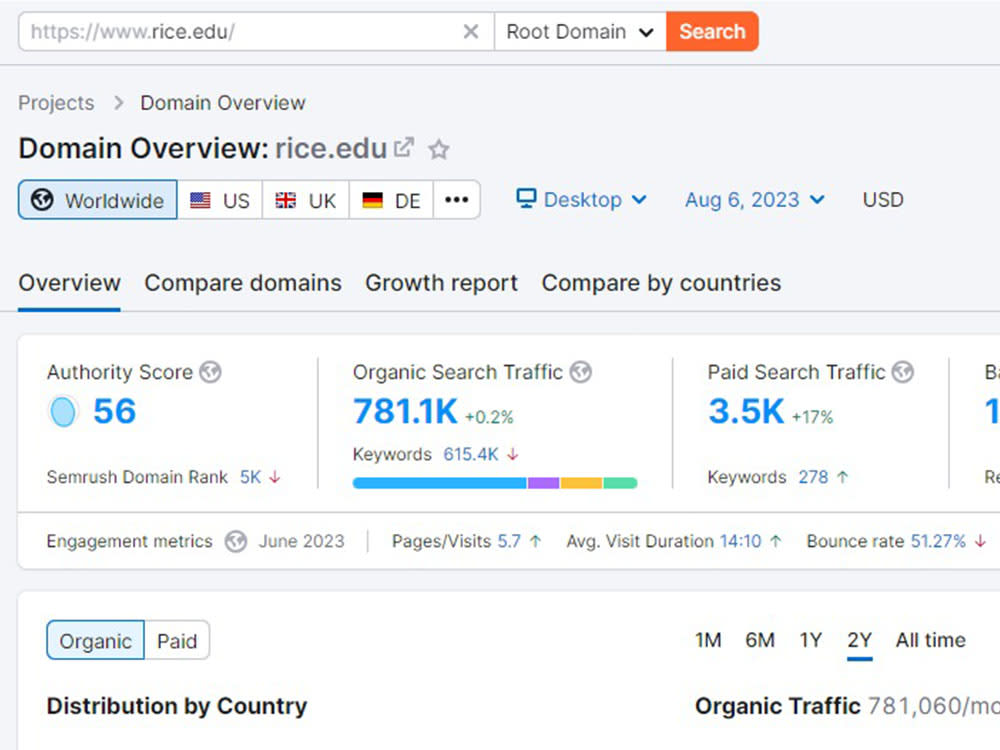Toggle Paid distribution view
The height and width of the screenshot is (750, 1000).
click(x=177, y=640)
